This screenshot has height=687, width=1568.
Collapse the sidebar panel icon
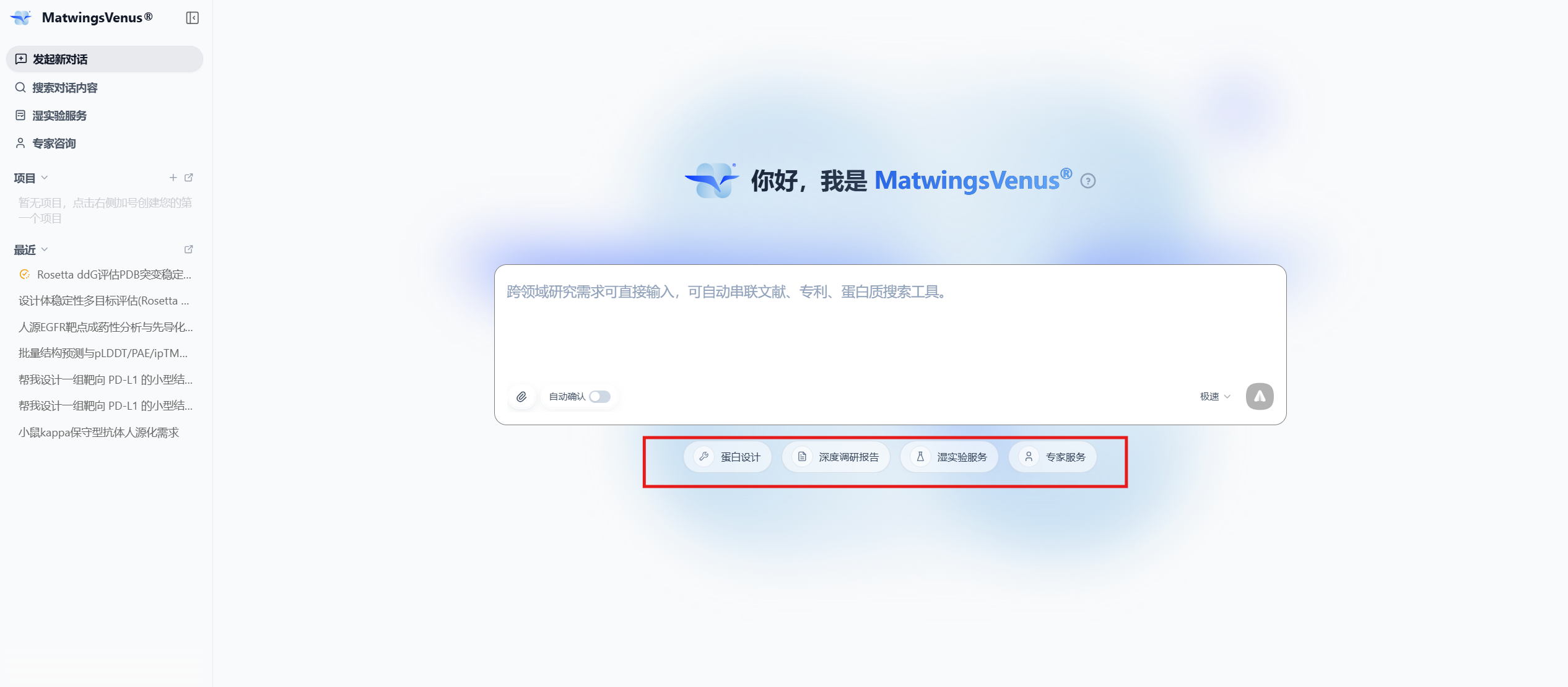coord(193,18)
